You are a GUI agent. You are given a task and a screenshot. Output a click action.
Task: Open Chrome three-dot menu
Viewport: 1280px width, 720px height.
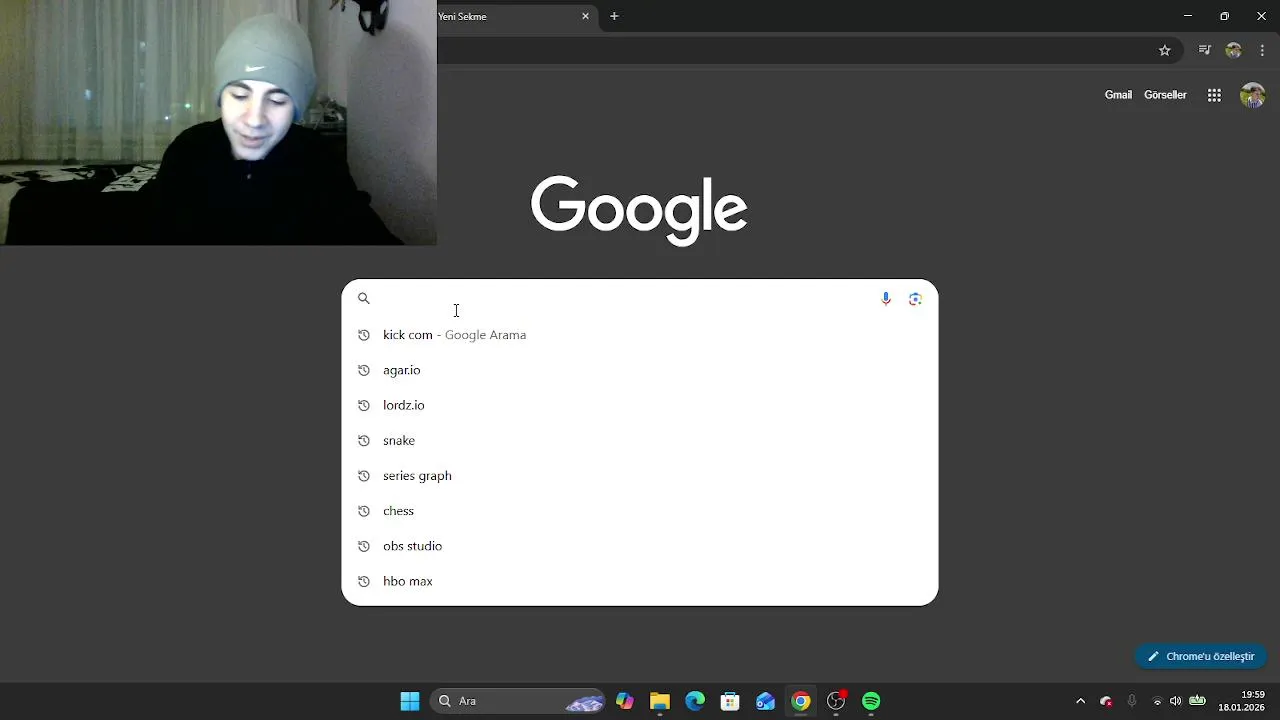(x=1262, y=50)
